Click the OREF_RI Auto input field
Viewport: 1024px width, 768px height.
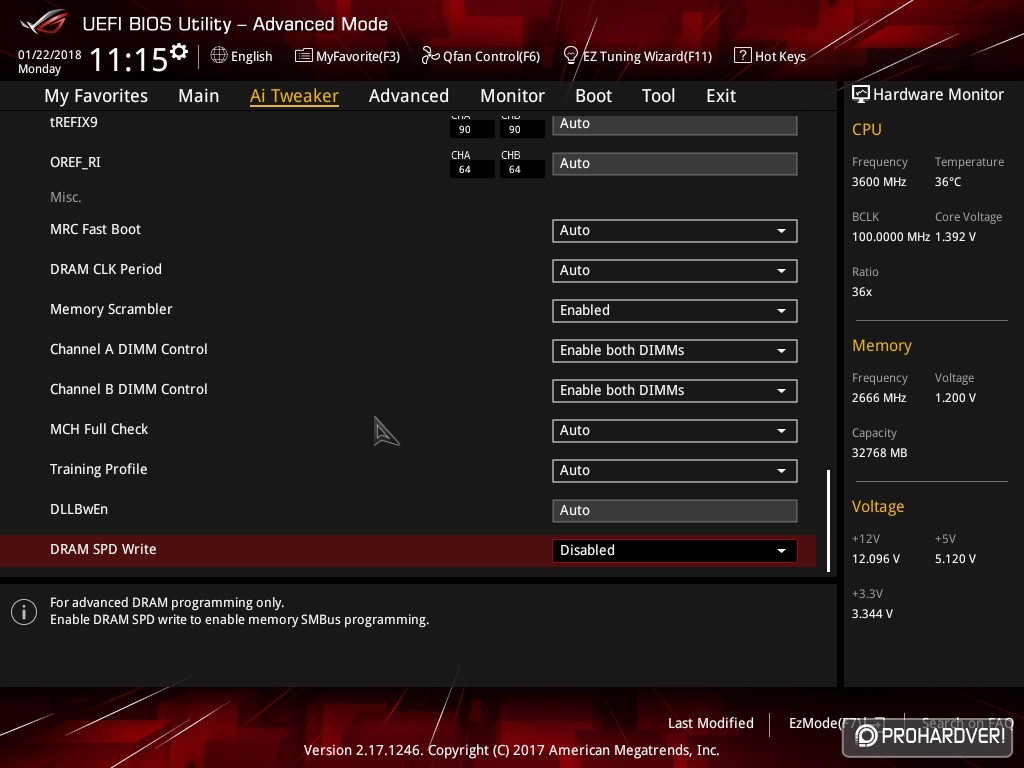[x=675, y=164]
